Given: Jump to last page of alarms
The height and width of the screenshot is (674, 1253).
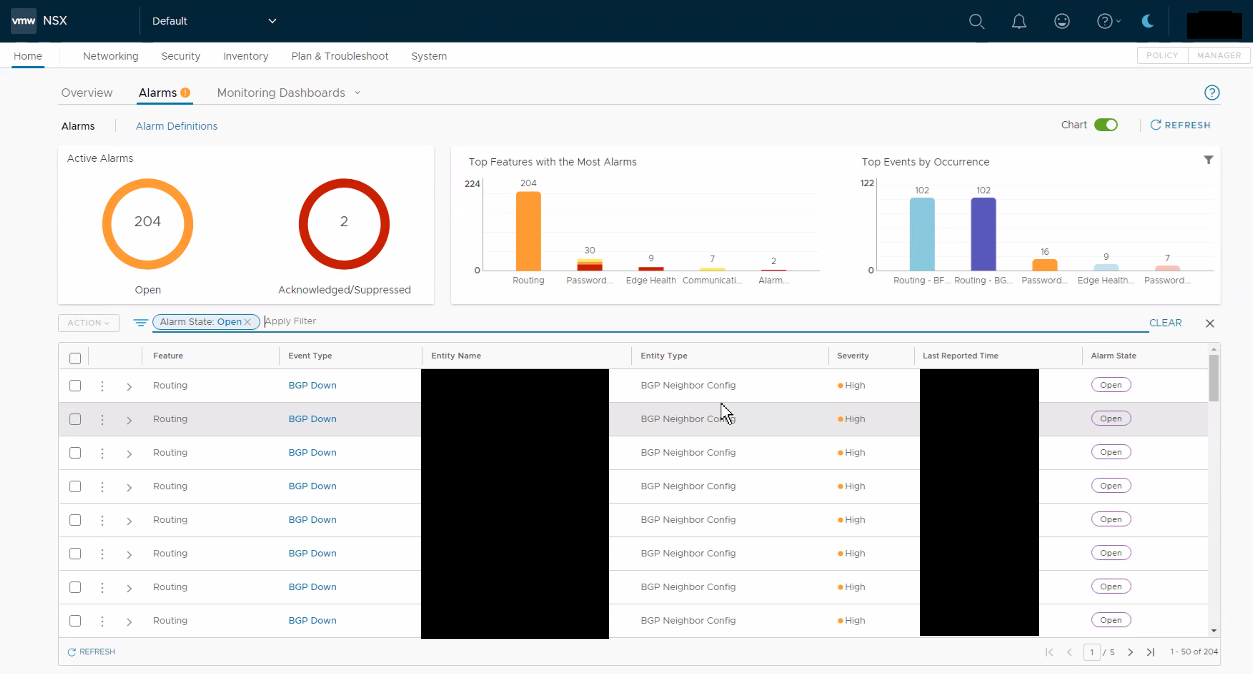Looking at the screenshot, I should (x=1150, y=652).
